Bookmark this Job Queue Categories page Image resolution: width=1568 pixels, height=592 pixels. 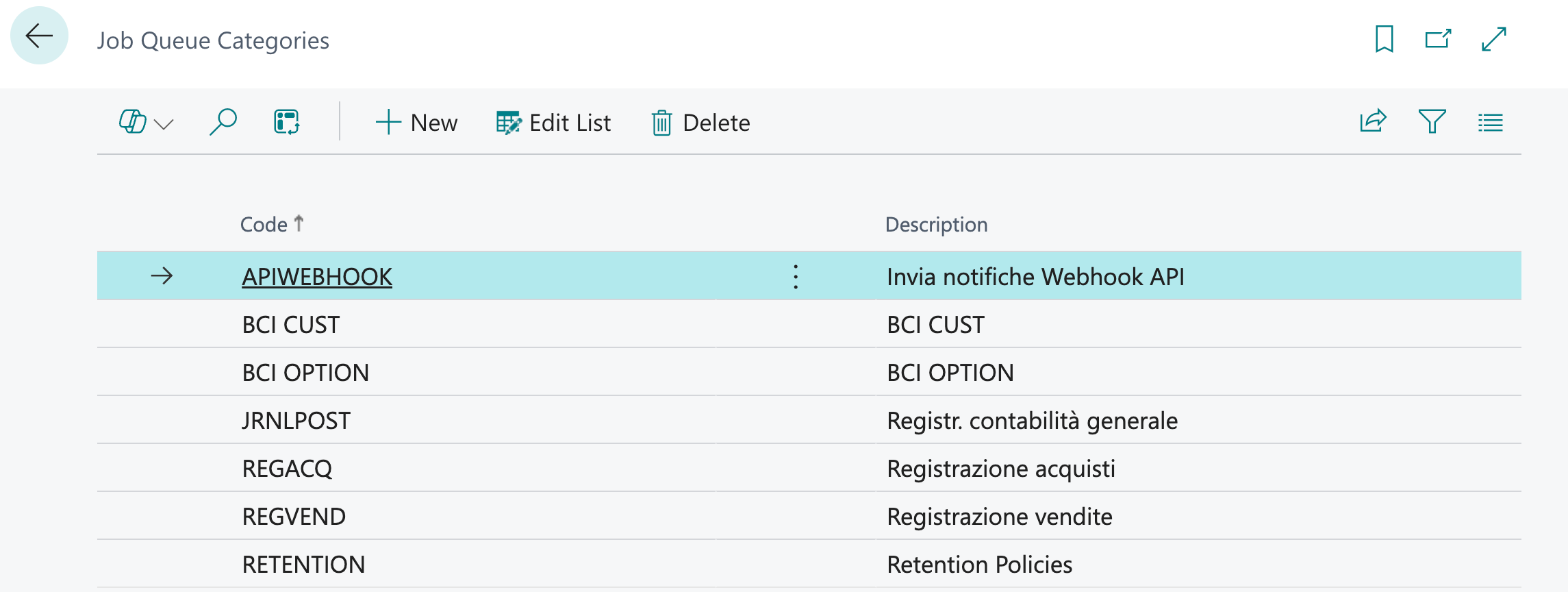[1384, 39]
